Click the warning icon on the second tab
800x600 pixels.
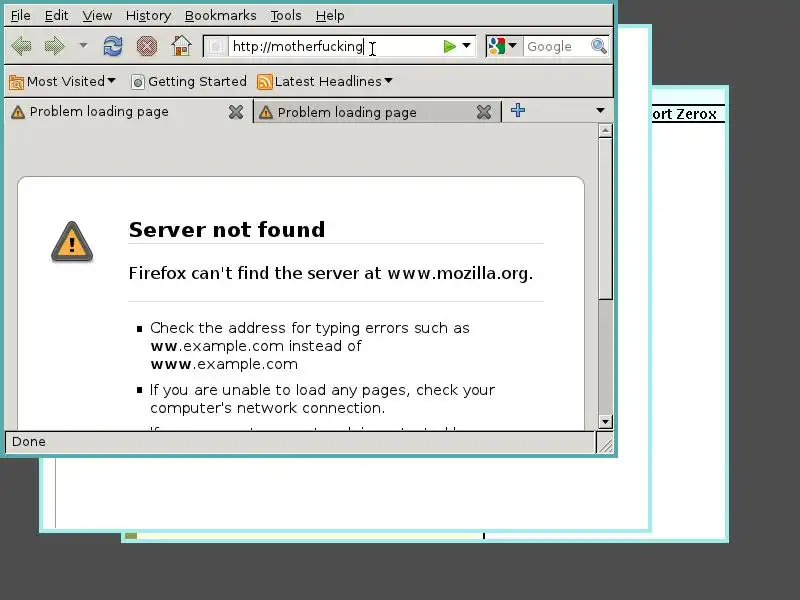[x=266, y=112]
